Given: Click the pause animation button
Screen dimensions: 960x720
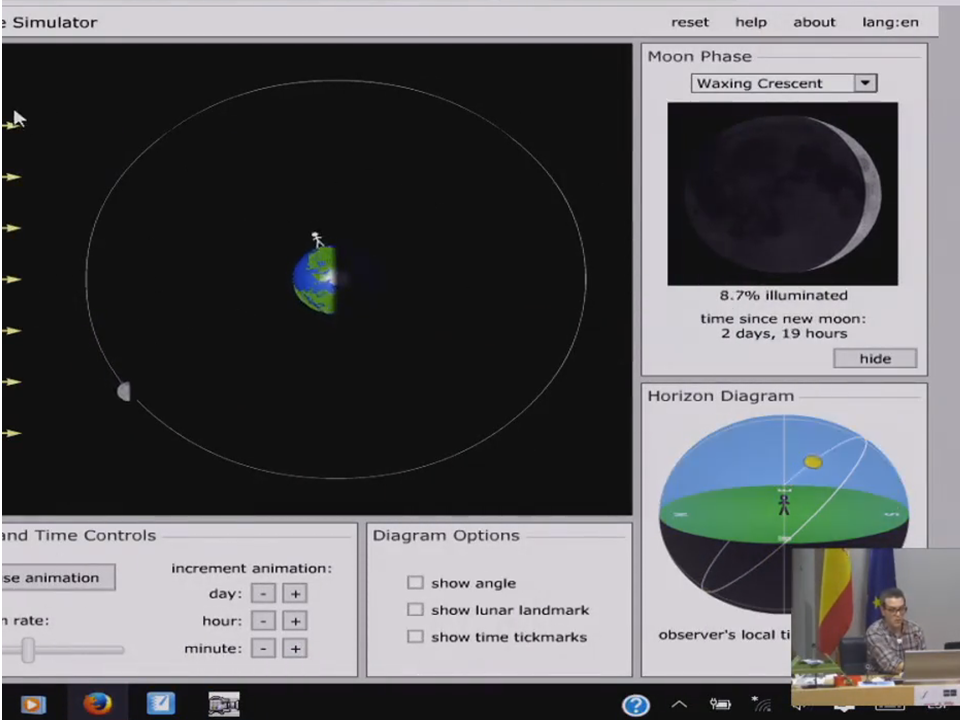Looking at the screenshot, I should (57, 577).
